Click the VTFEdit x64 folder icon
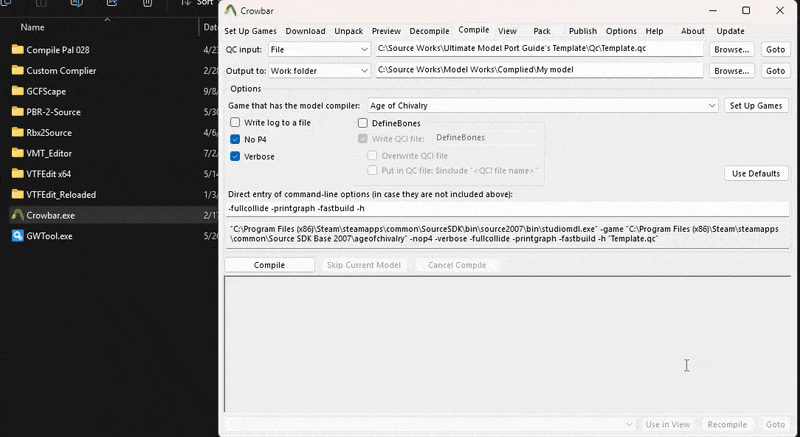The height and width of the screenshot is (437, 800). 17,173
